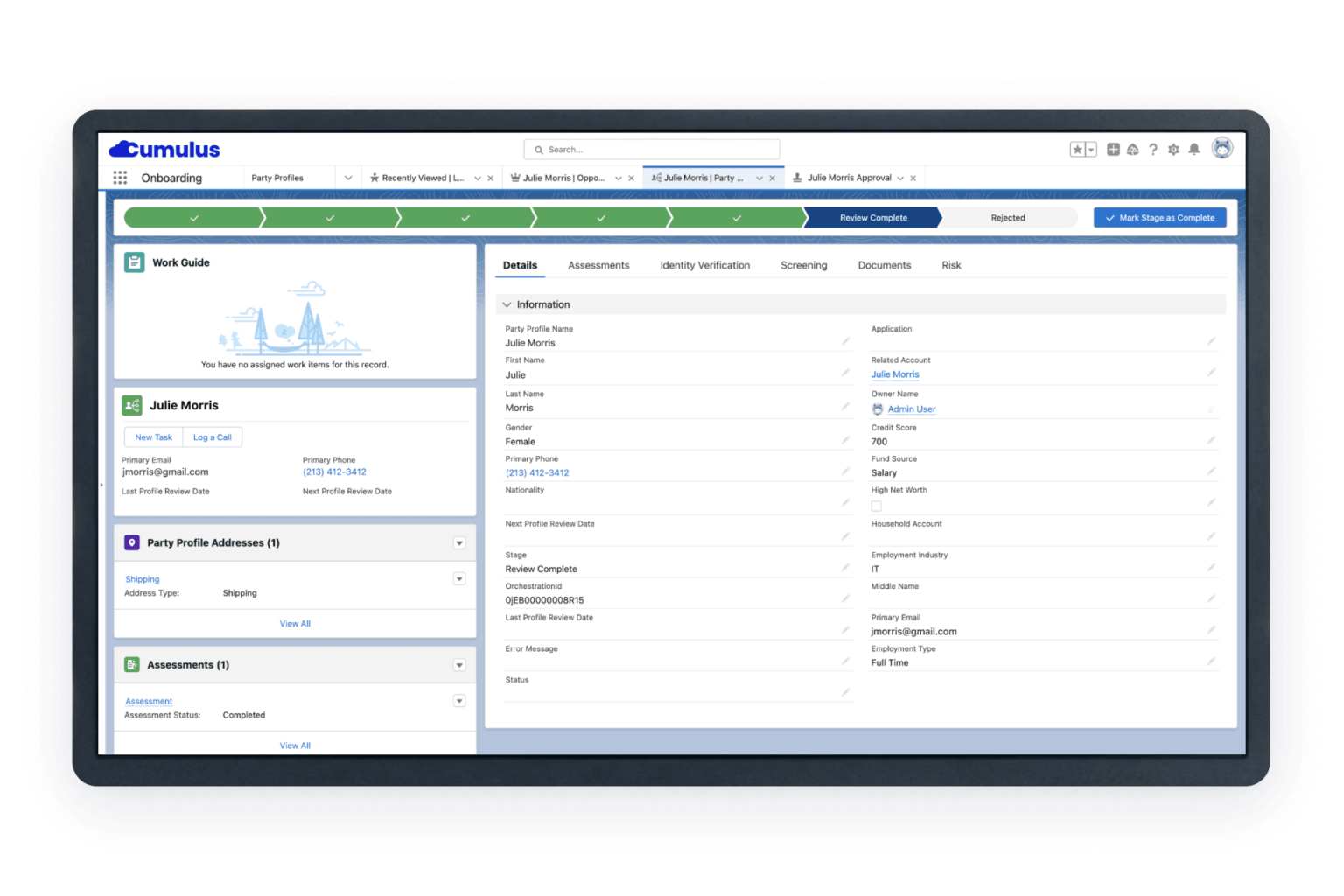Toggle the favorite star for this record

coord(1077,149)
